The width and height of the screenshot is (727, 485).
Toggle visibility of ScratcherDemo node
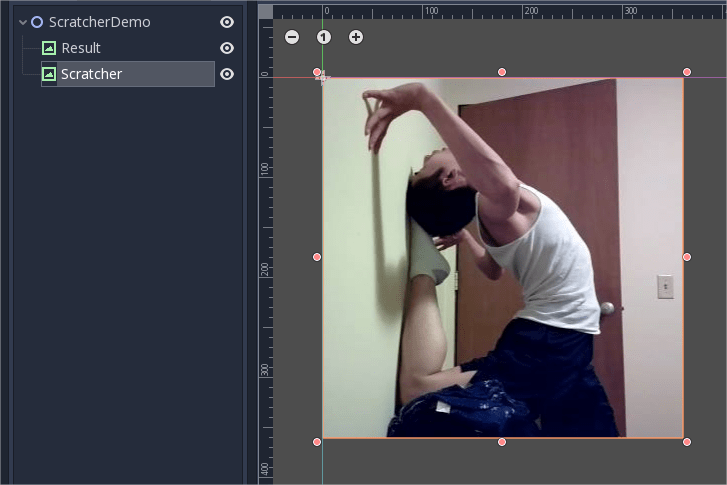(x=227, y=22)
